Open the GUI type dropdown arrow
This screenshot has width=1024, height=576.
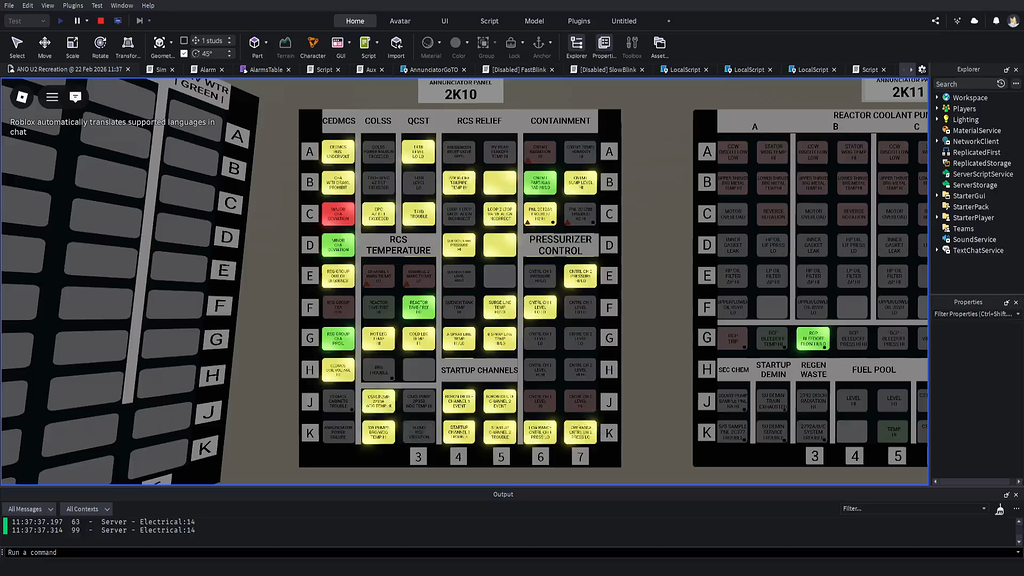349,42
